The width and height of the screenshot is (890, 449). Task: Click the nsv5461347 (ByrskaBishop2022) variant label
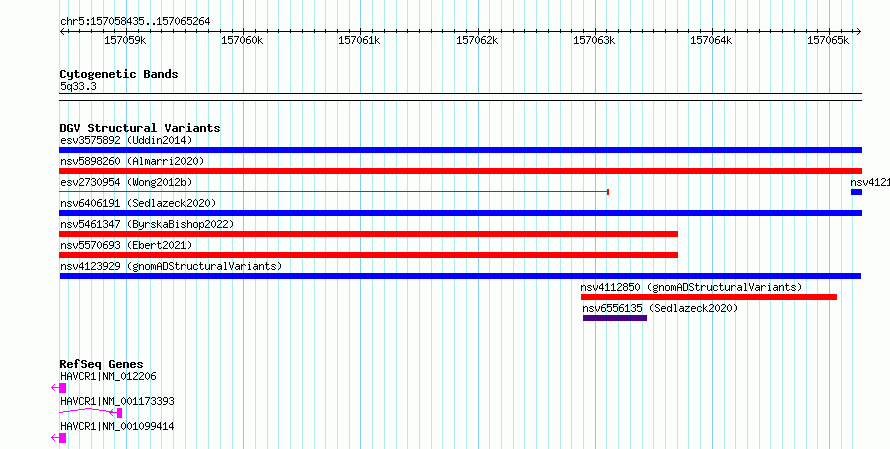[146, 224]
